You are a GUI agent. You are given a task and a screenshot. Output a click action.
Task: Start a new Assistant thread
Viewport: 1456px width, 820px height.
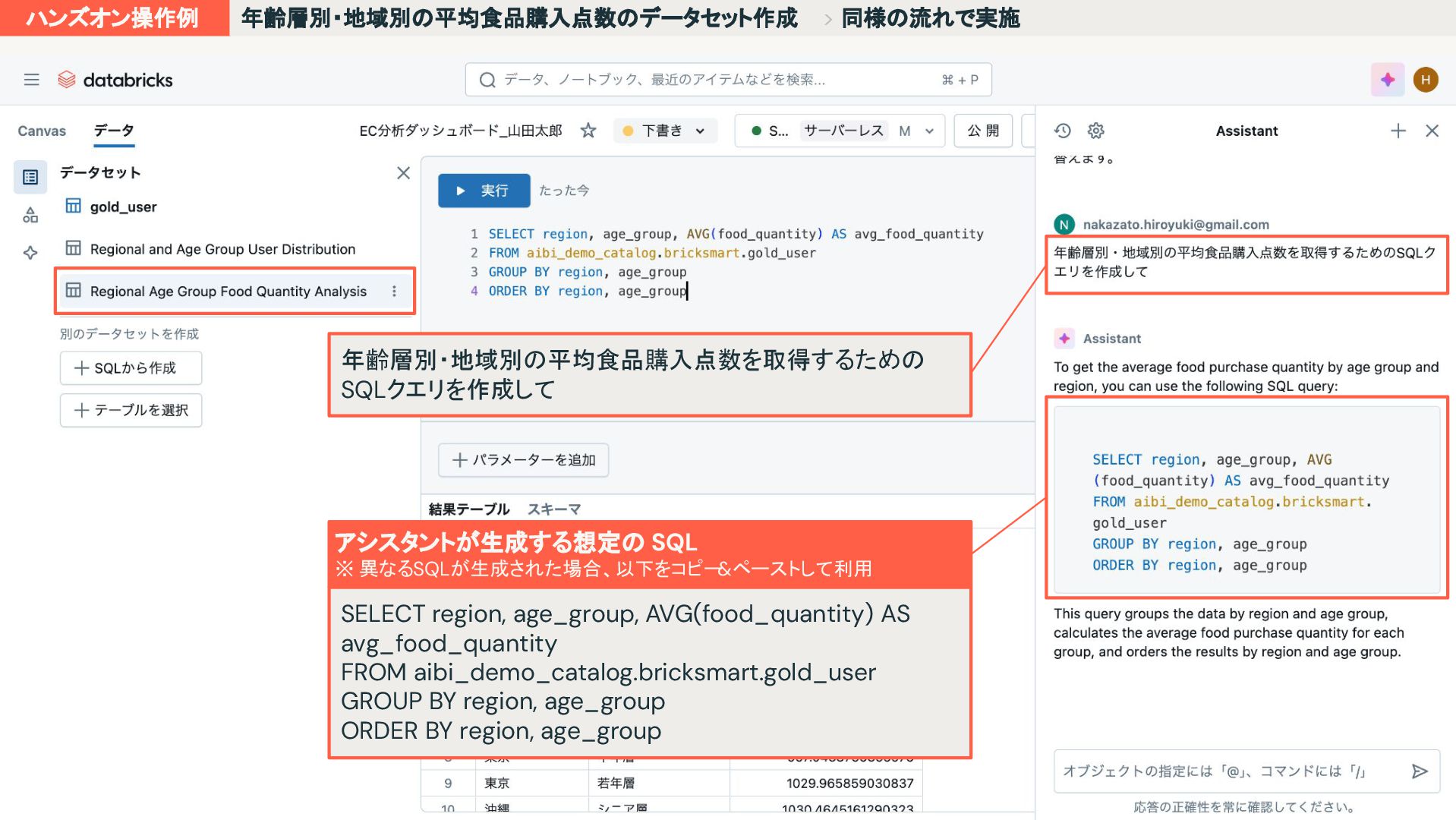[1398, 131]
